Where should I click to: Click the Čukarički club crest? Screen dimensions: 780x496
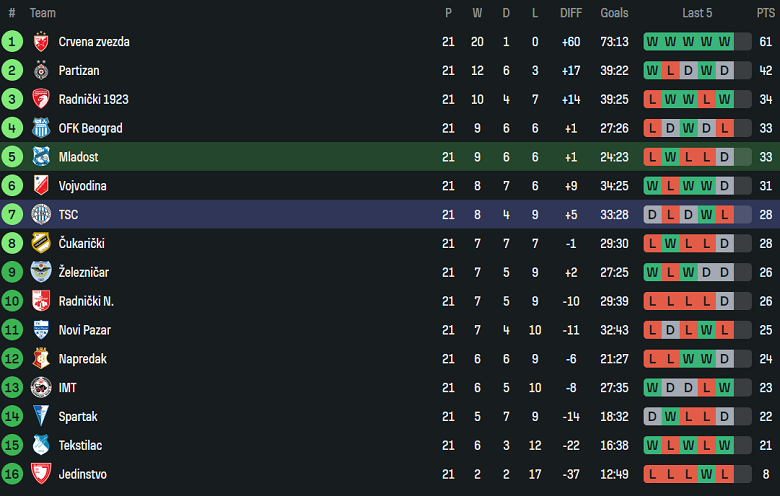[41, 244]
